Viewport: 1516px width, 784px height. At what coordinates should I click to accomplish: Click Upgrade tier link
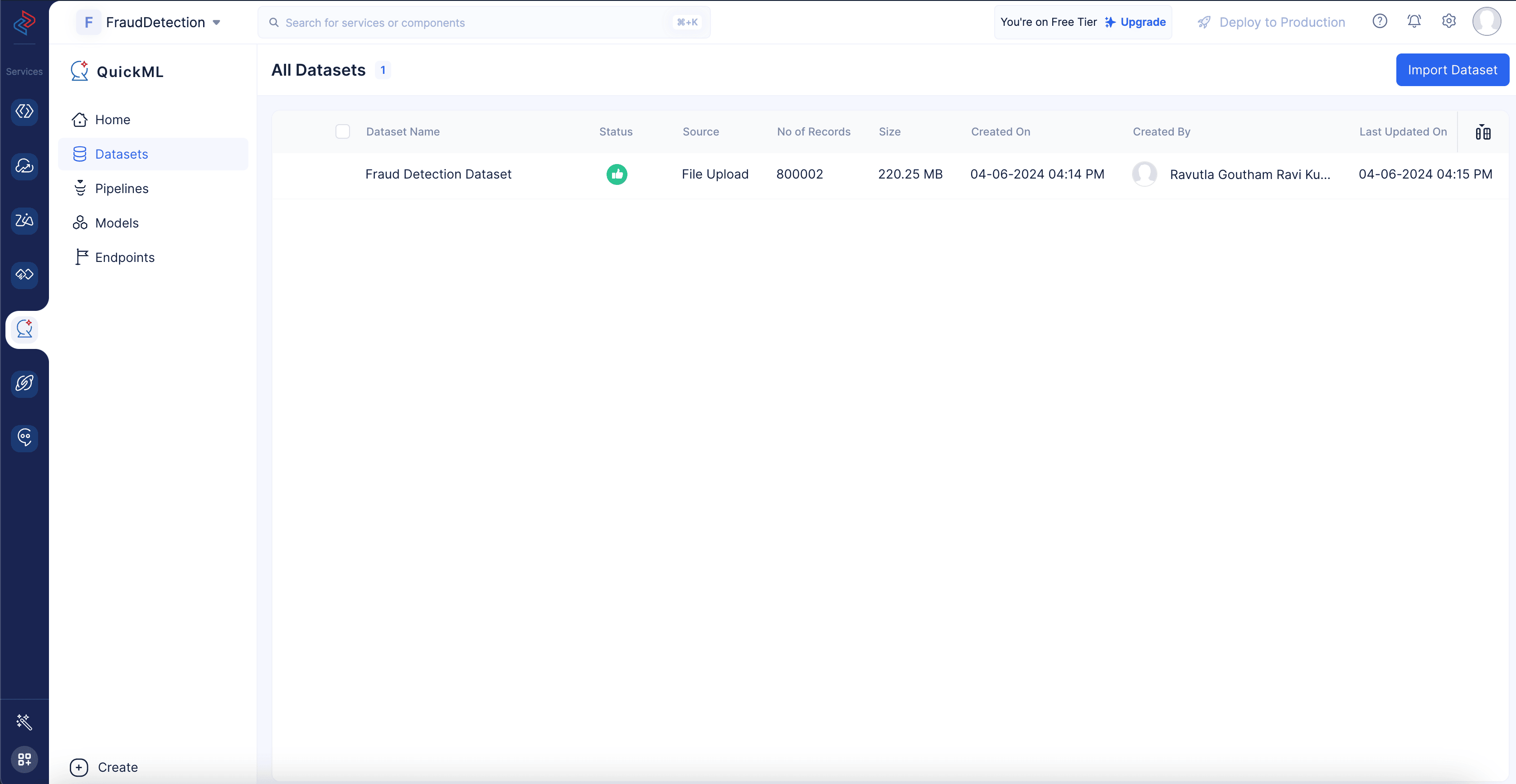1142,22
